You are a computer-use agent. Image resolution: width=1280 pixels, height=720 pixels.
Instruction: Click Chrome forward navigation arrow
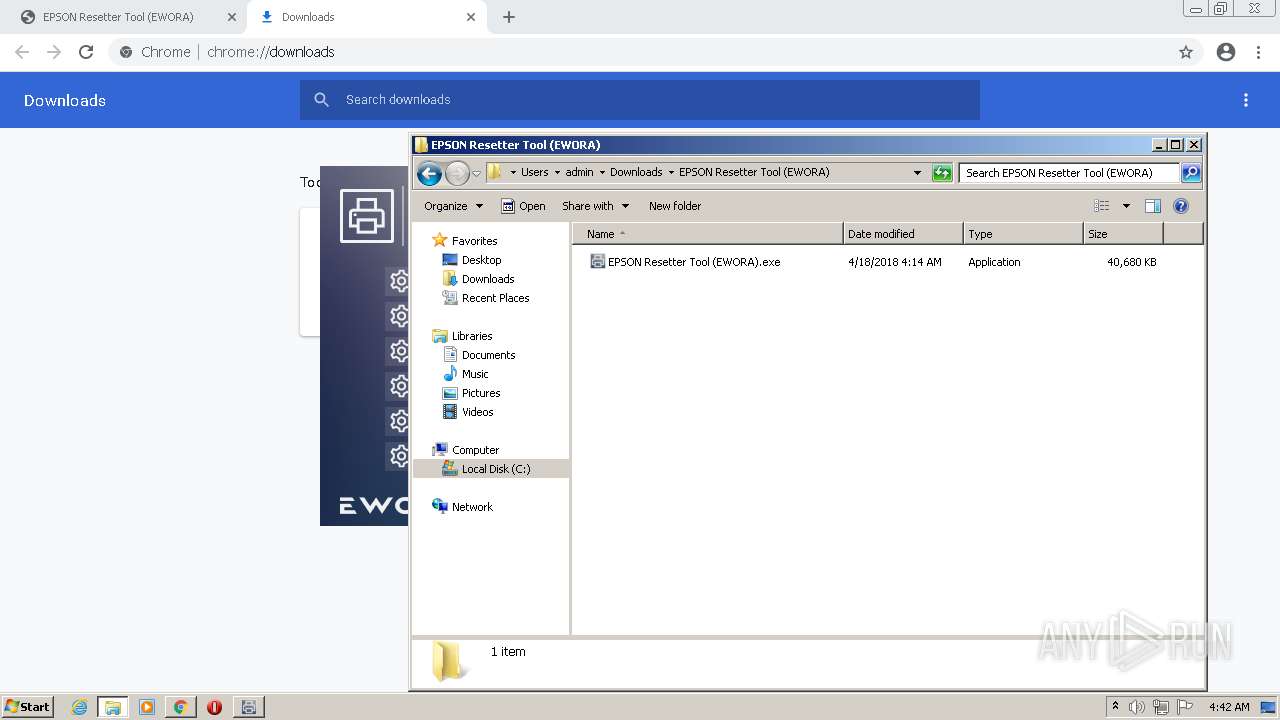pyautogui.click(x=54, y=52)
